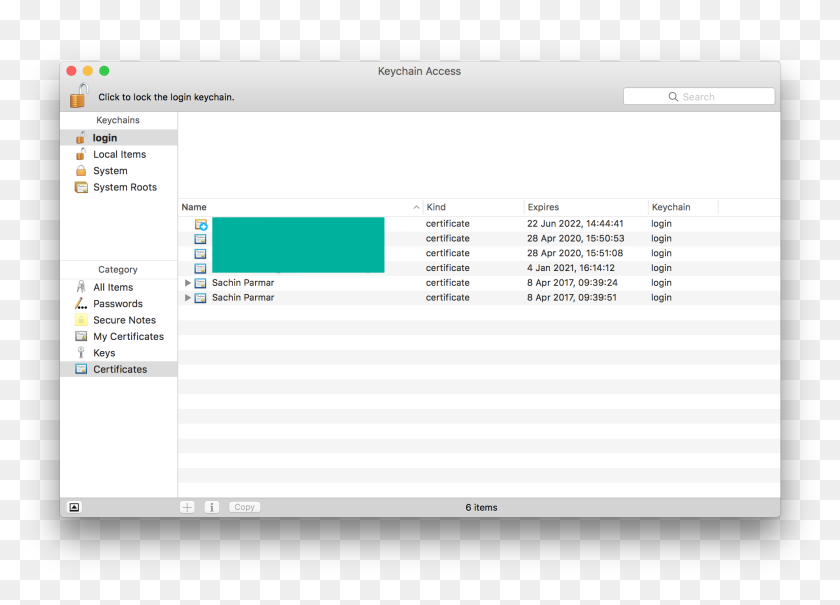This screenshot has height=605, width=840.
Task: Select the Passwords category
Action: pos(118,304)
